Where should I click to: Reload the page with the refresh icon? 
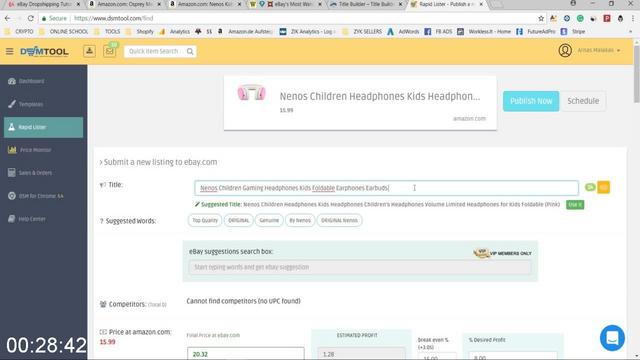click(x=31, y=18)
